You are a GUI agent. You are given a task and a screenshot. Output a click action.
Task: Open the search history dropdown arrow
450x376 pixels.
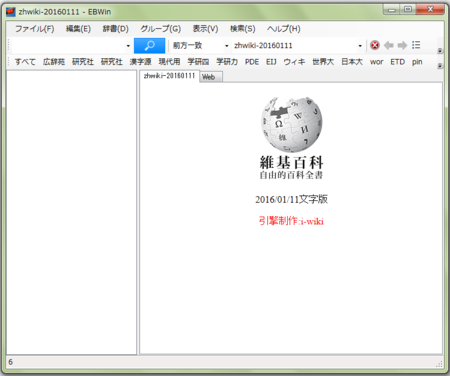pos(128,46)
